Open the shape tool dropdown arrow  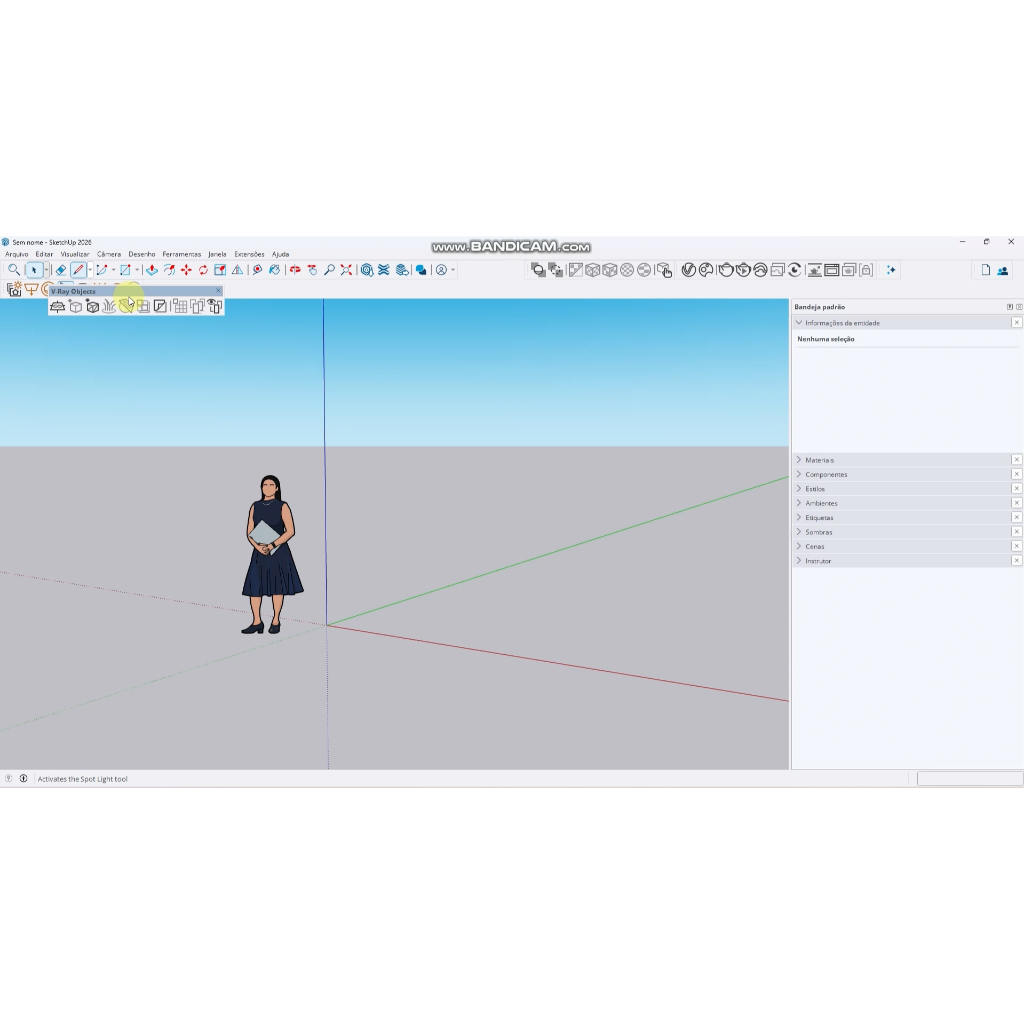click(137, 270)
